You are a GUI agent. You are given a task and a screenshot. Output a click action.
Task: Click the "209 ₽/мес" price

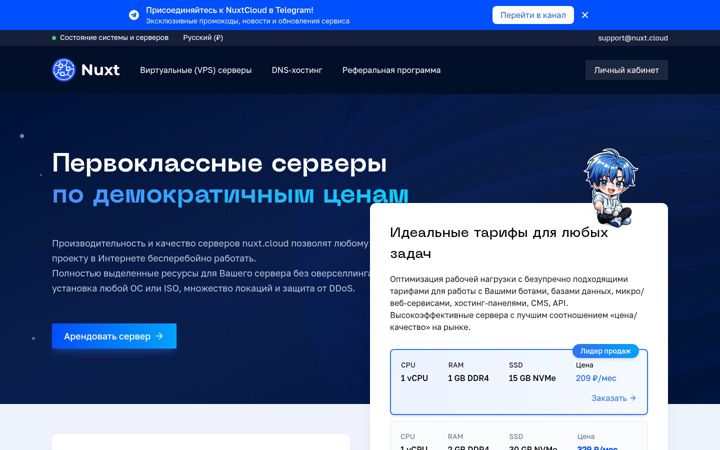(x=596, y=378)
